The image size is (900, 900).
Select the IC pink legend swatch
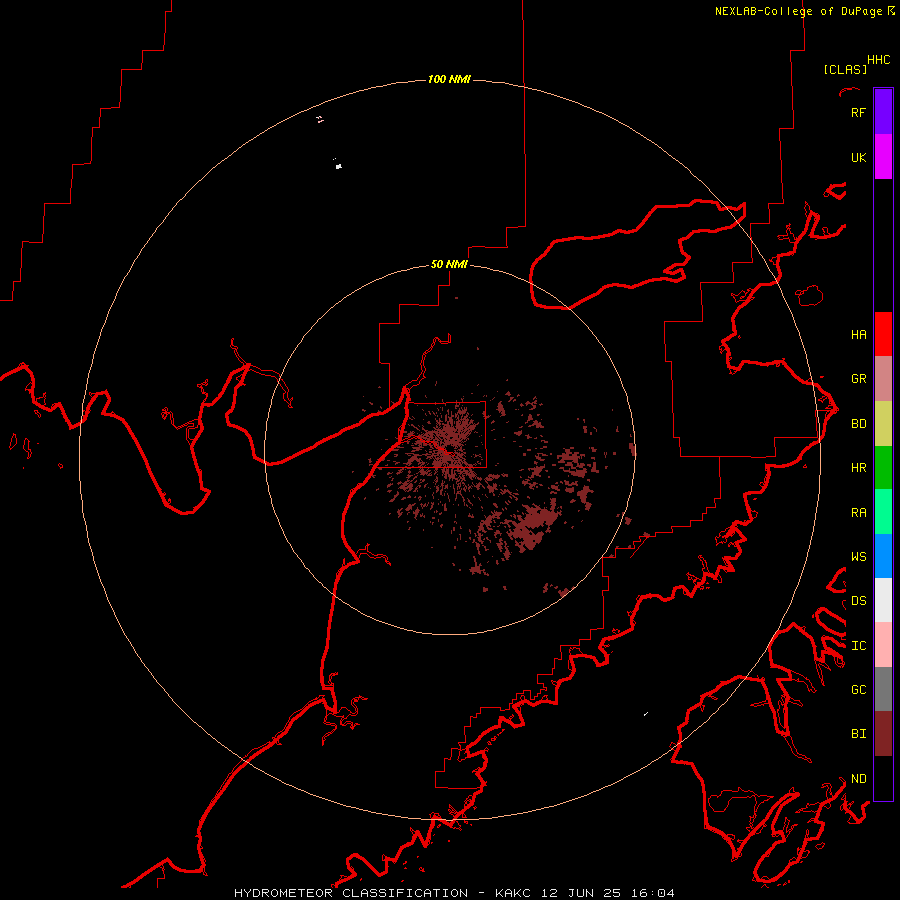coord(883,645)
